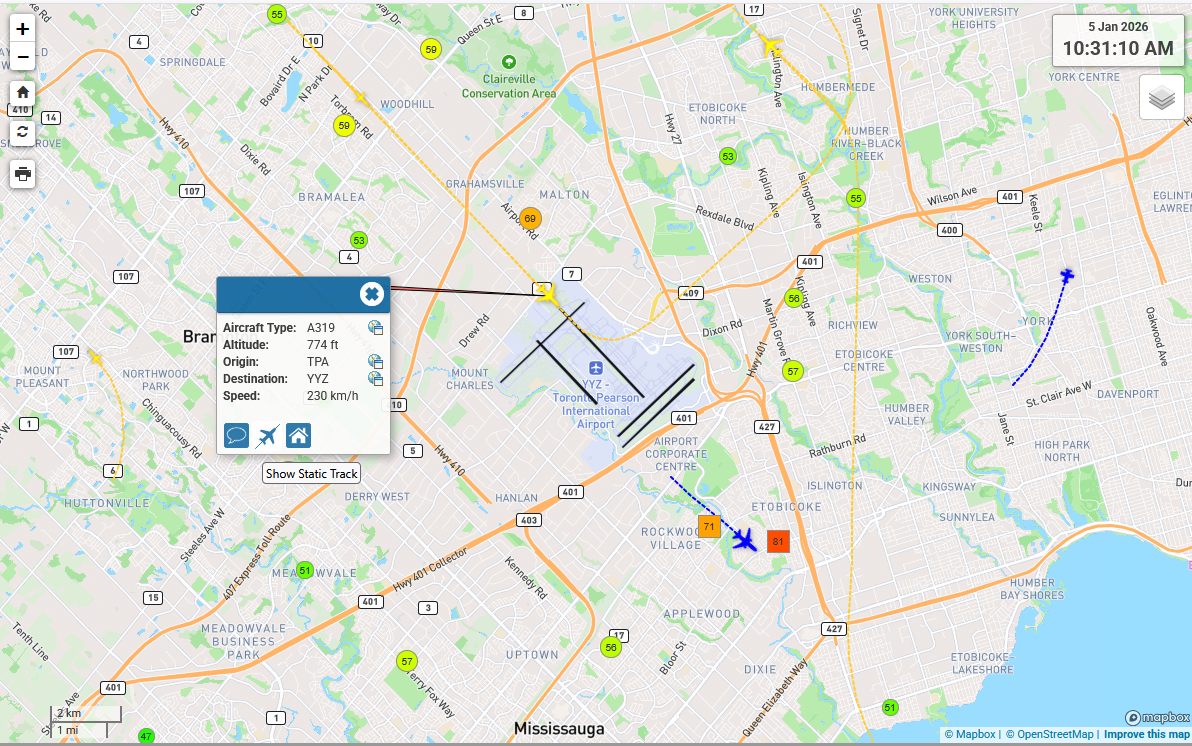
Task: Reset map to home view
Action: coord(23,92)
